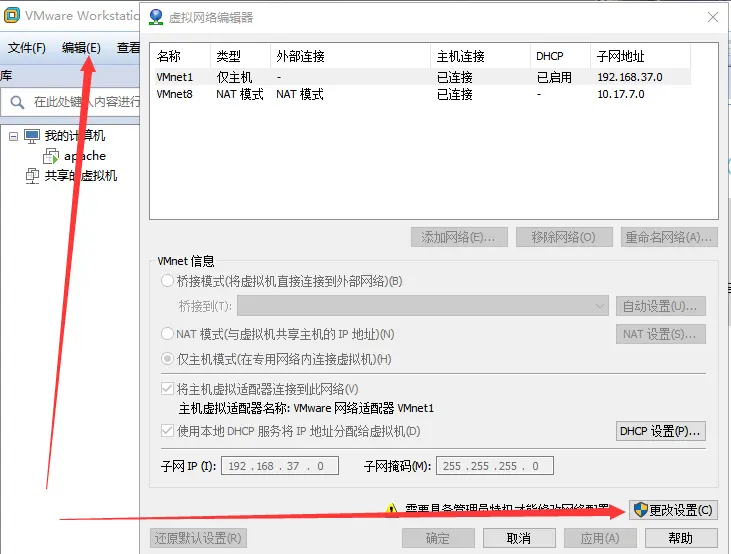This screenshot has height=554, width=731.
Task: Click the Virtual Network Editor globe icon
Action: point(156,17)
